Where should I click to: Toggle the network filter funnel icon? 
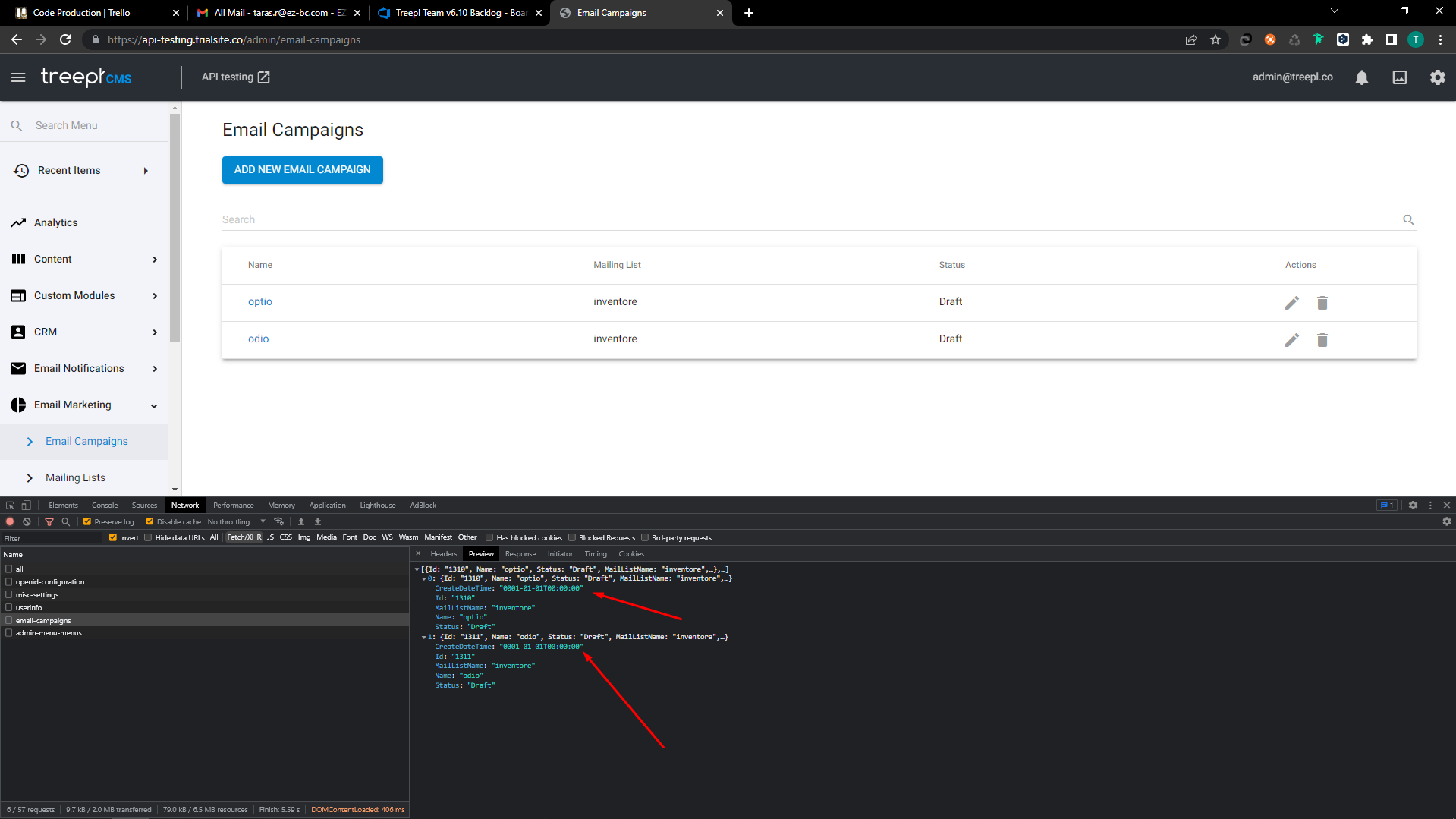pyautogui.click(x=49, y=522)
